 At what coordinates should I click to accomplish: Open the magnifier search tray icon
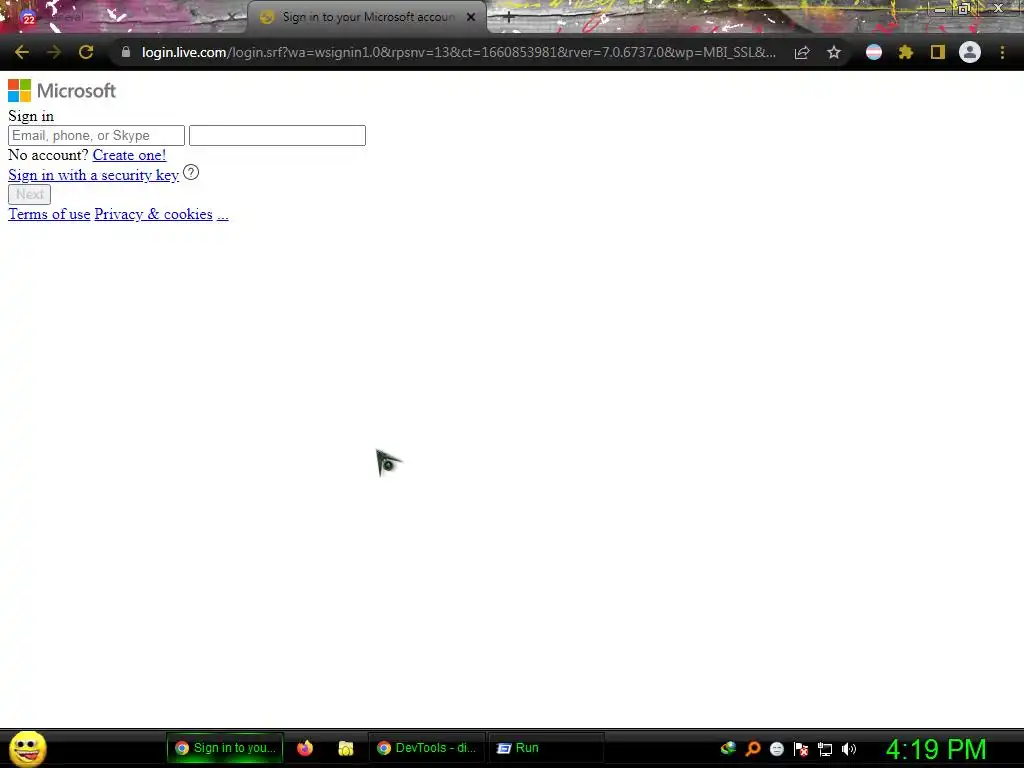tap(753, 748)
